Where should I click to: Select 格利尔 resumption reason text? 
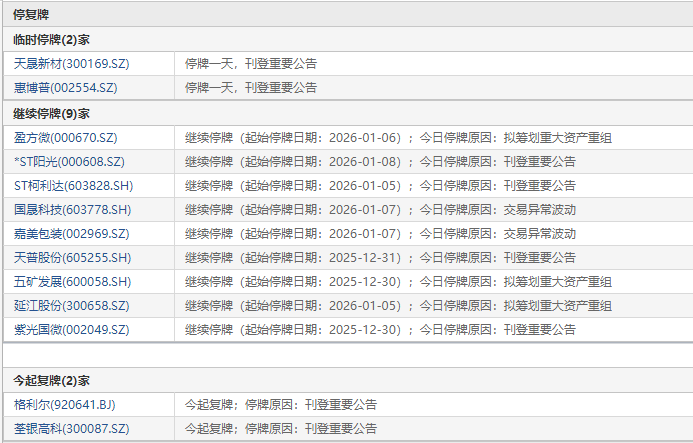(x=281, y=405)
